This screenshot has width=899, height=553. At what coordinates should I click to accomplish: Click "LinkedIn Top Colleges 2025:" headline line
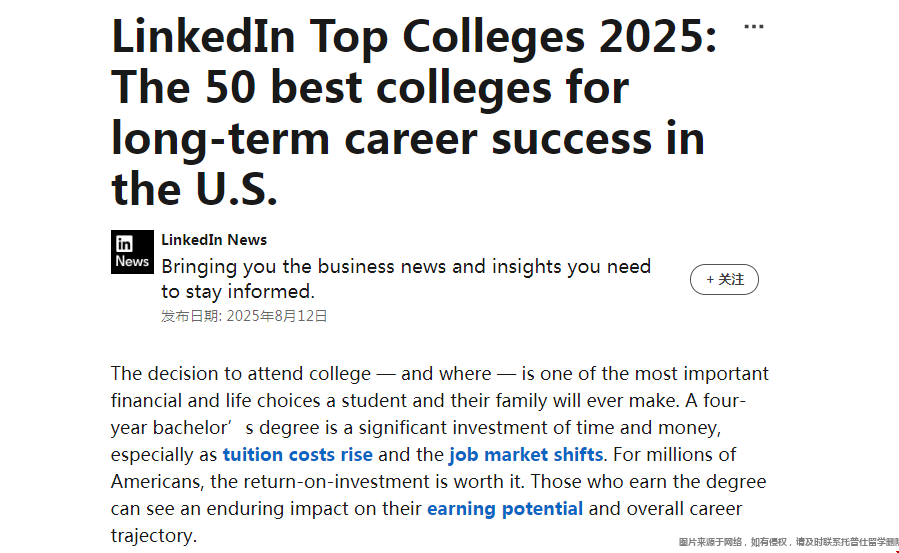414,38
